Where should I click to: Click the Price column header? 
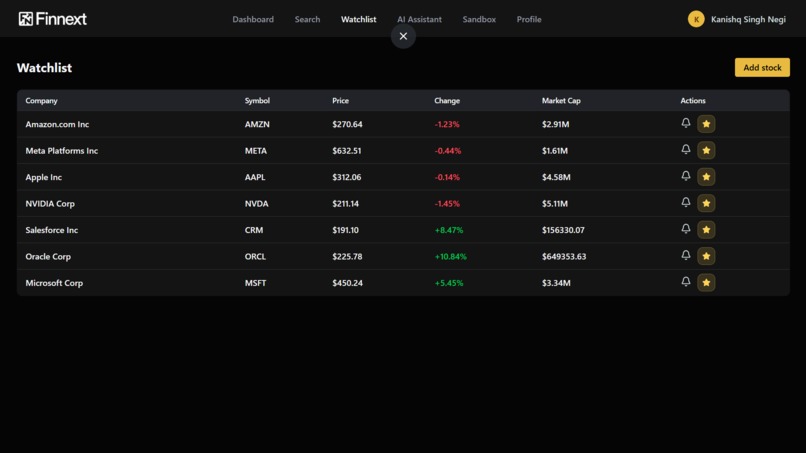click(x=340, y=101)
